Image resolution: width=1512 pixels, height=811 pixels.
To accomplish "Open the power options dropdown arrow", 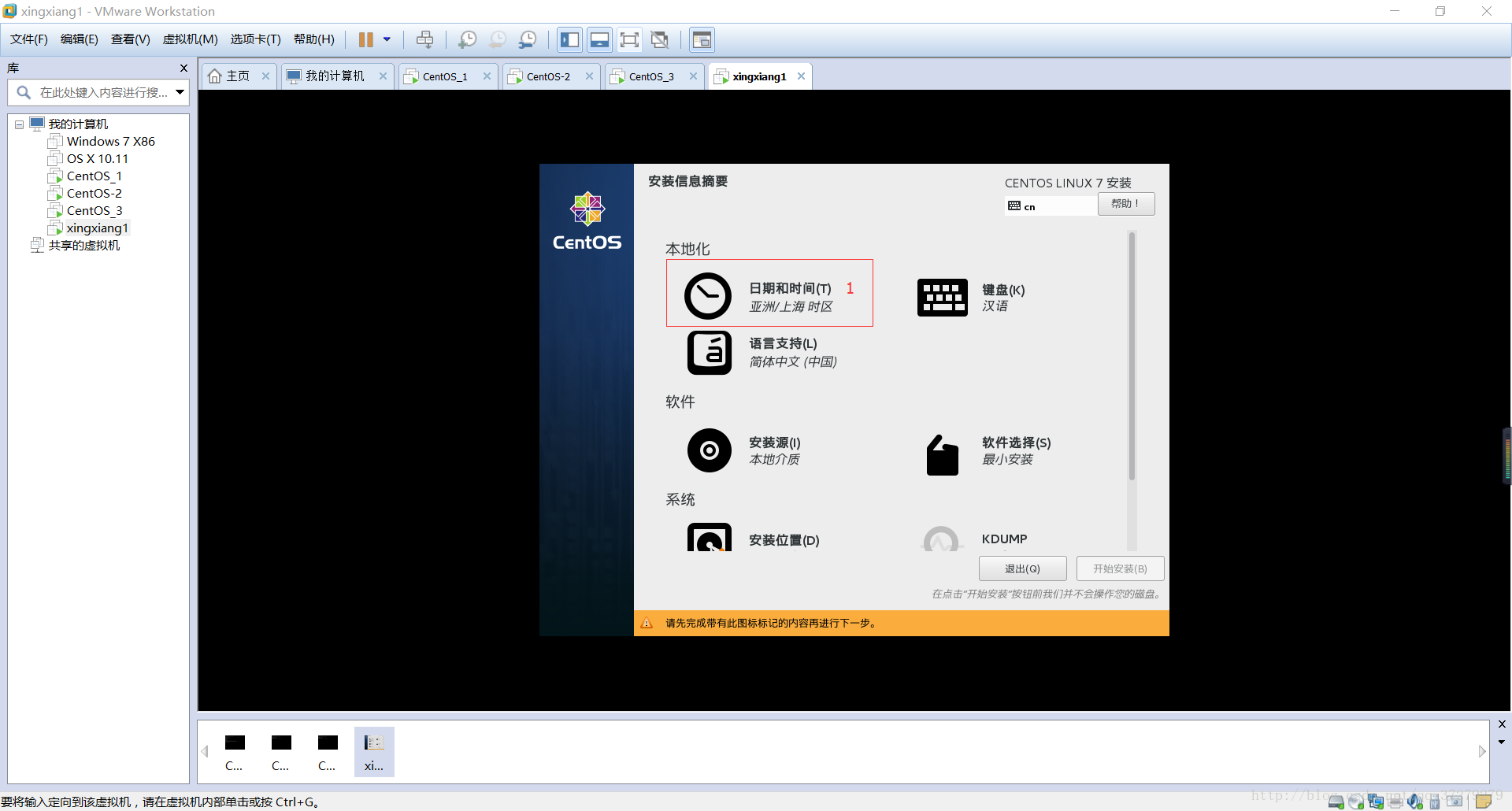I will pos(387,39).
